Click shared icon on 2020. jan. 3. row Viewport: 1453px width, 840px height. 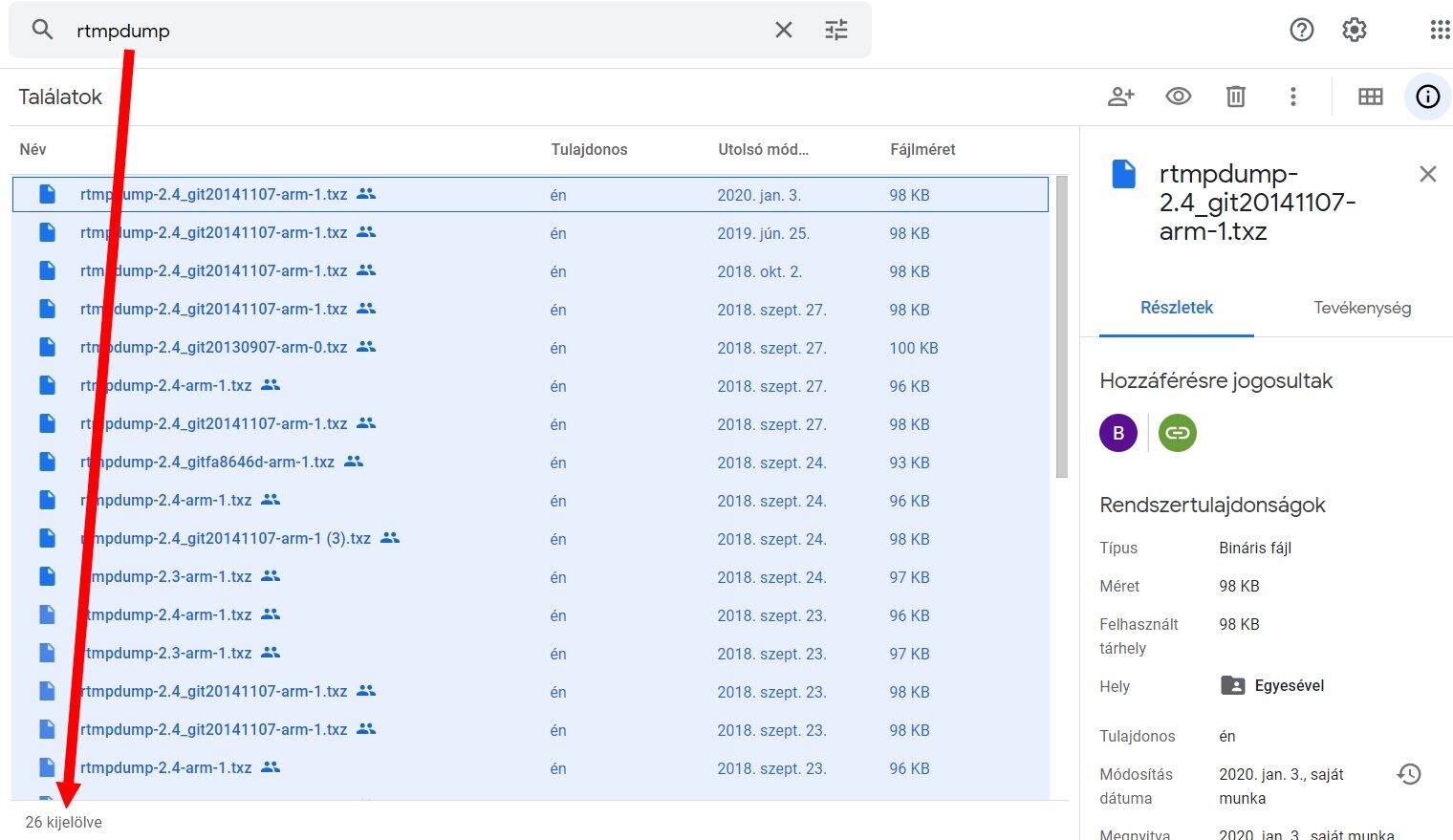pyautogui.click(x=366, y=194)
